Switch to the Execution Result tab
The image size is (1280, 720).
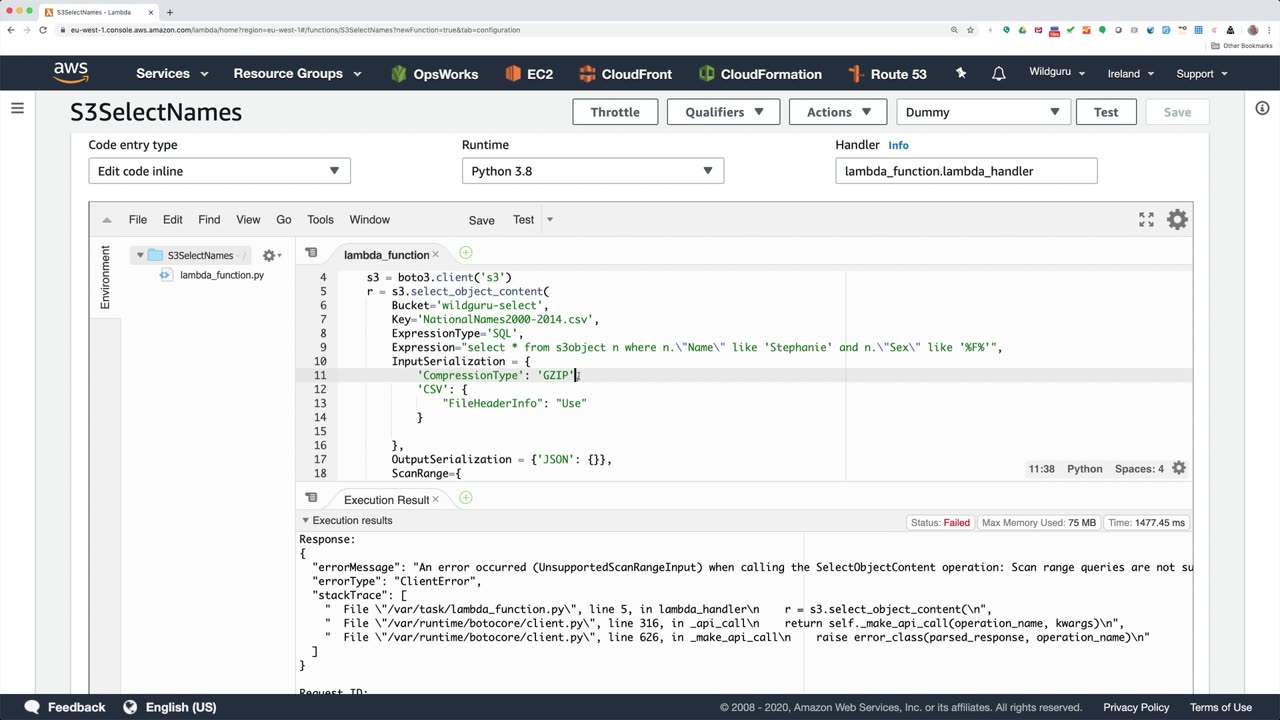coord(385,500)
